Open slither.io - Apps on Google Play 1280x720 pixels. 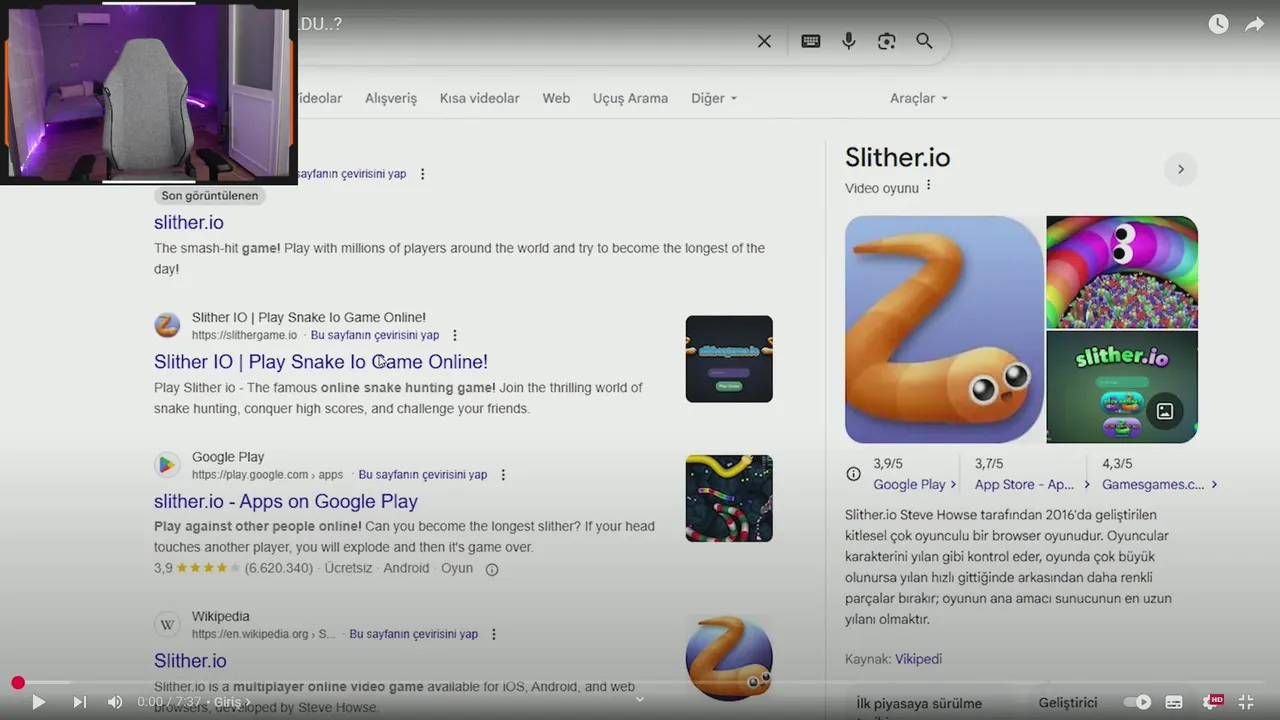coord(286,502)
